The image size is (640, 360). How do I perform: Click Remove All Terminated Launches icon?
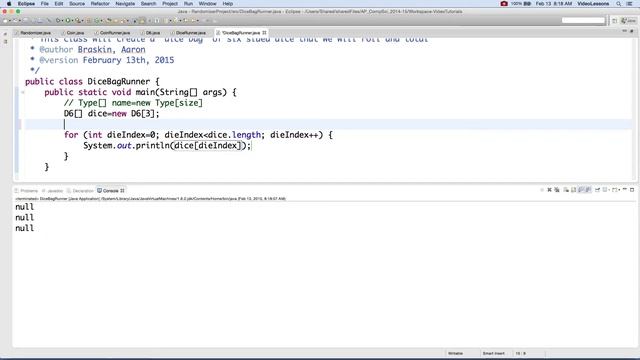[557, 190]
